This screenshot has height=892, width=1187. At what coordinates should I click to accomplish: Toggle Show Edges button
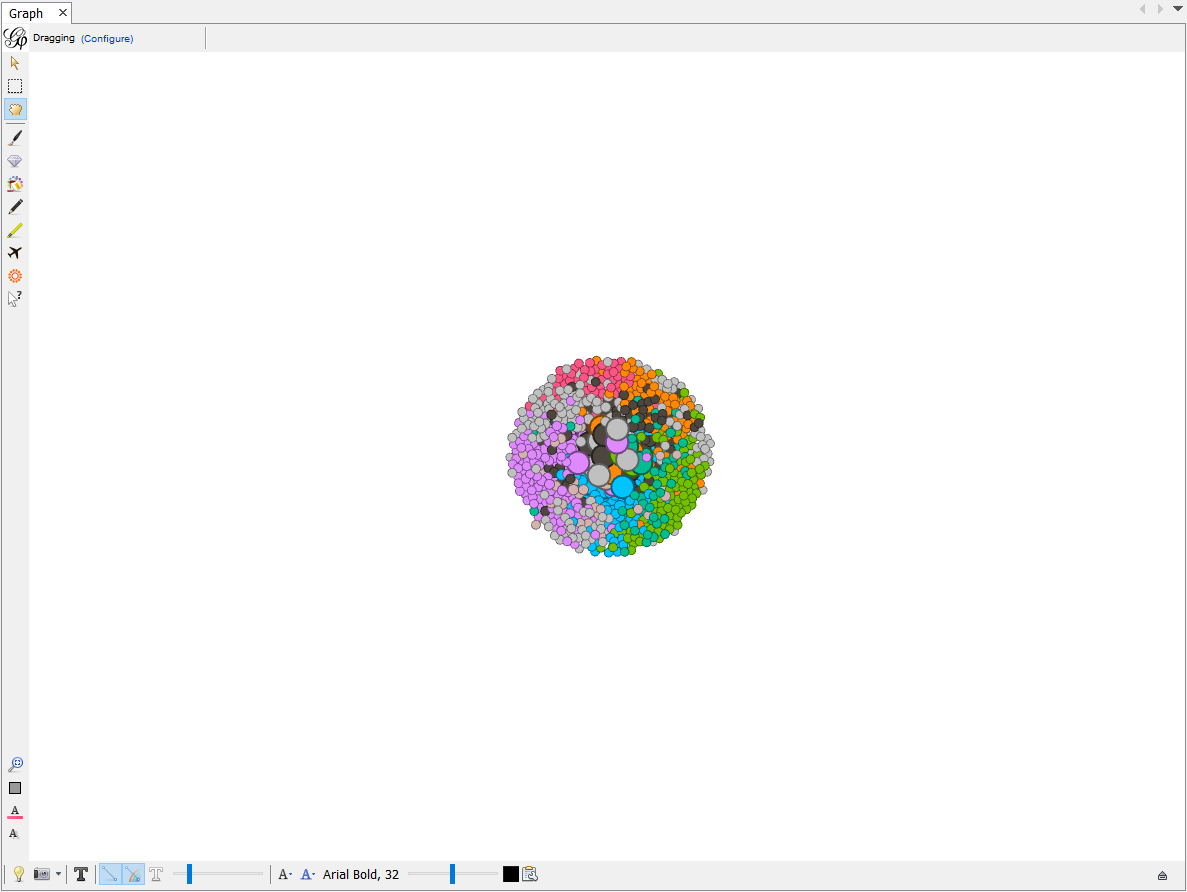pyautogui.click(x=111, y=875)
